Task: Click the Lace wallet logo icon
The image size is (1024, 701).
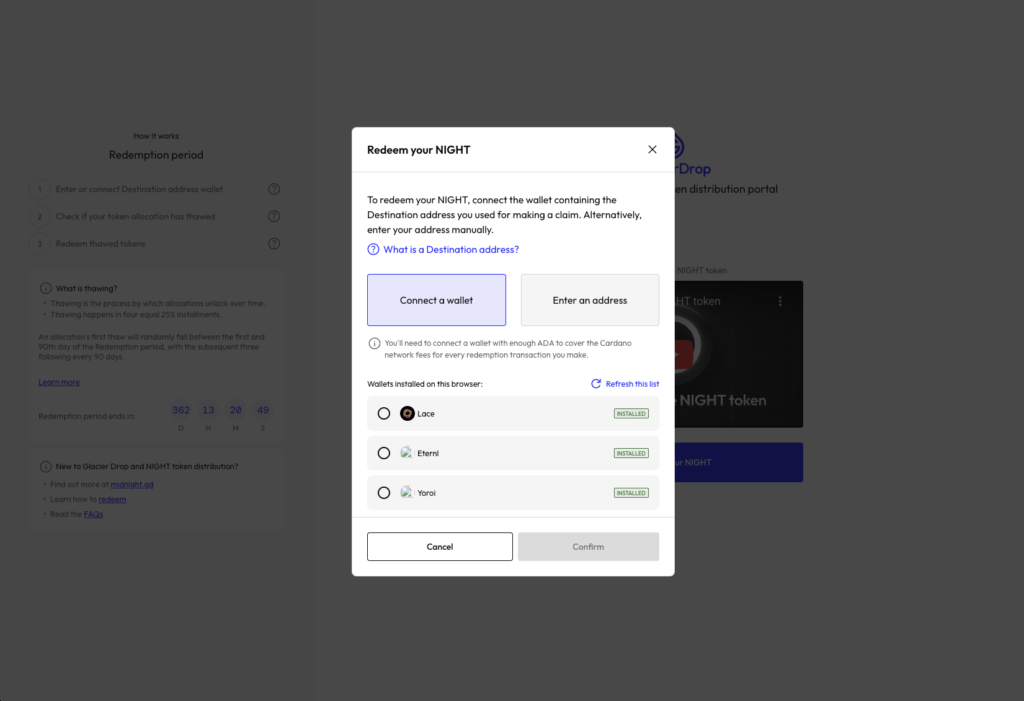Action: tap(407, 413)
